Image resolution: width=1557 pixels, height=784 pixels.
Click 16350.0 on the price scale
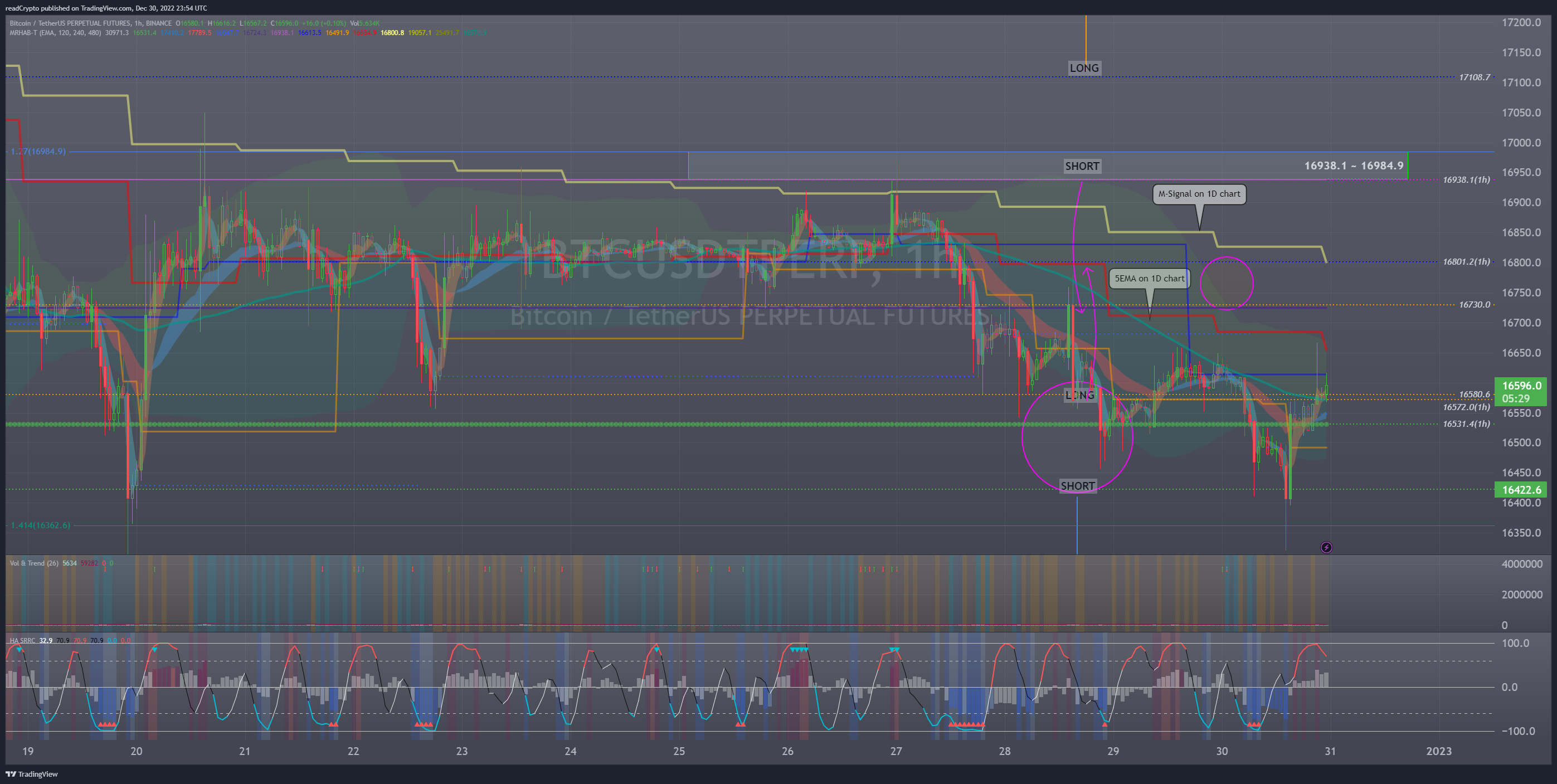pos(1521,533)
